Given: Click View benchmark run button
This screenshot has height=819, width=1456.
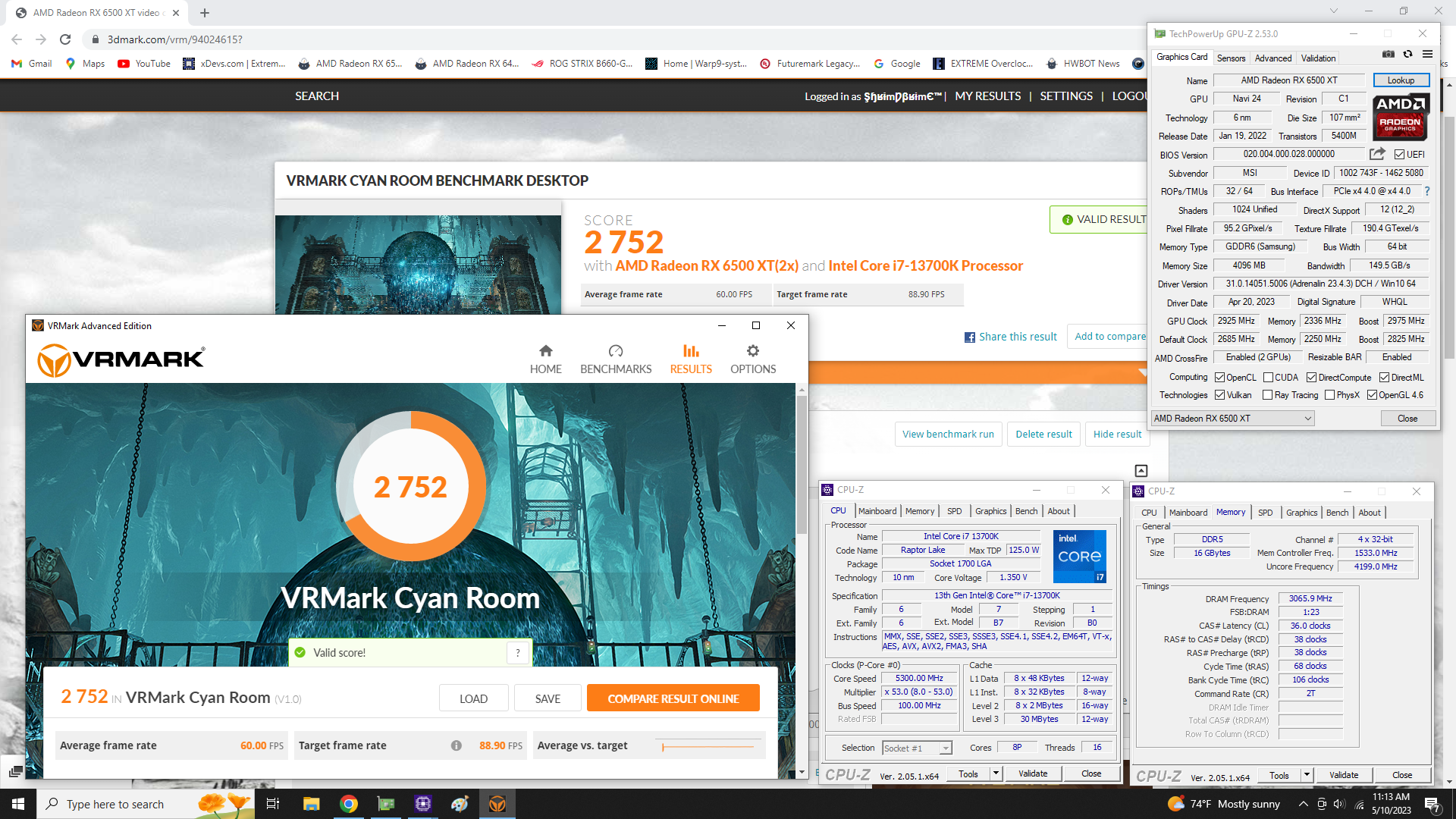Looking at the screenshot, I should 948,435.
